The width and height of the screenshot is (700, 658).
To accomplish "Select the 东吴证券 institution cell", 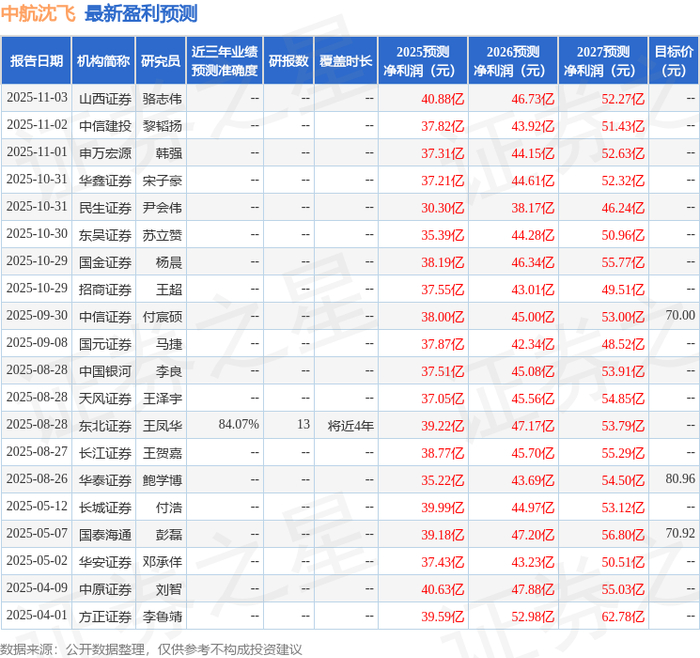I will pos(105,235).
